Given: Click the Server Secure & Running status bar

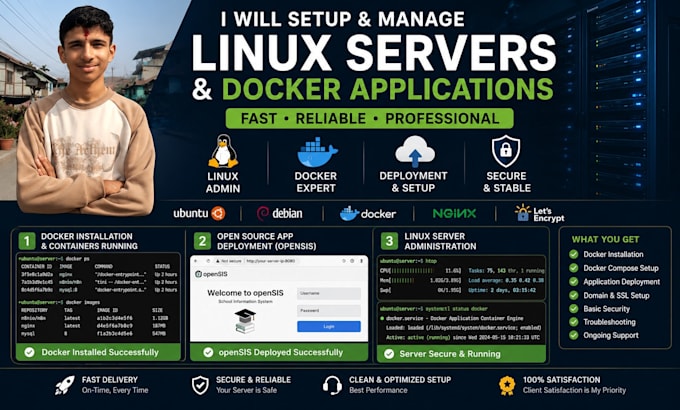Looking at the screenshot, I should point(461,354).
